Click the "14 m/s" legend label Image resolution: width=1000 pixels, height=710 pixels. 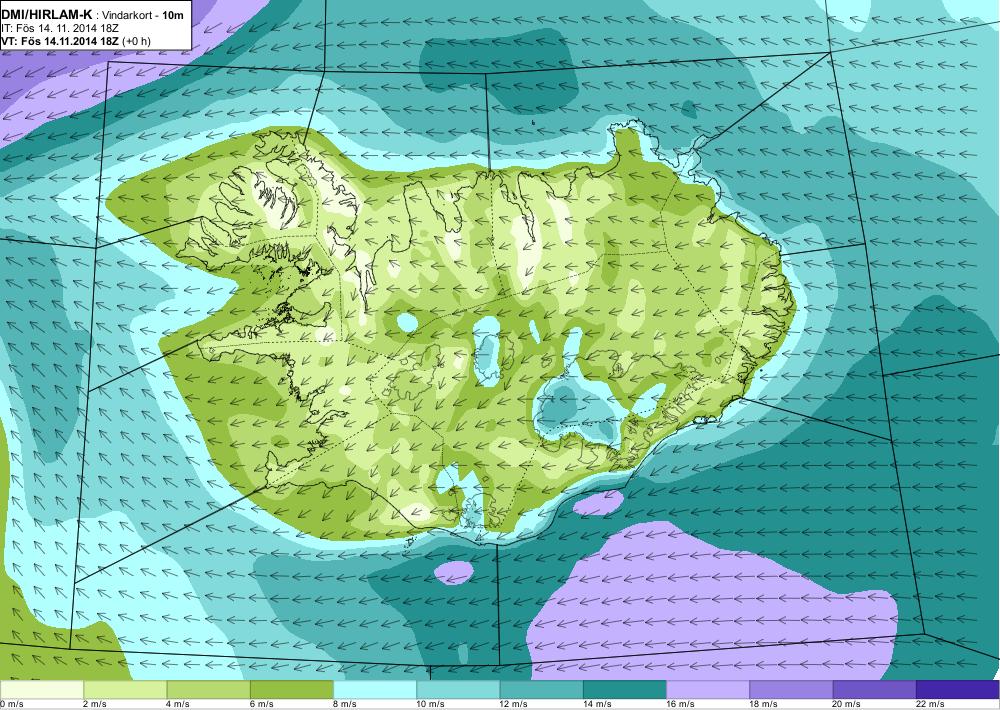598,704
